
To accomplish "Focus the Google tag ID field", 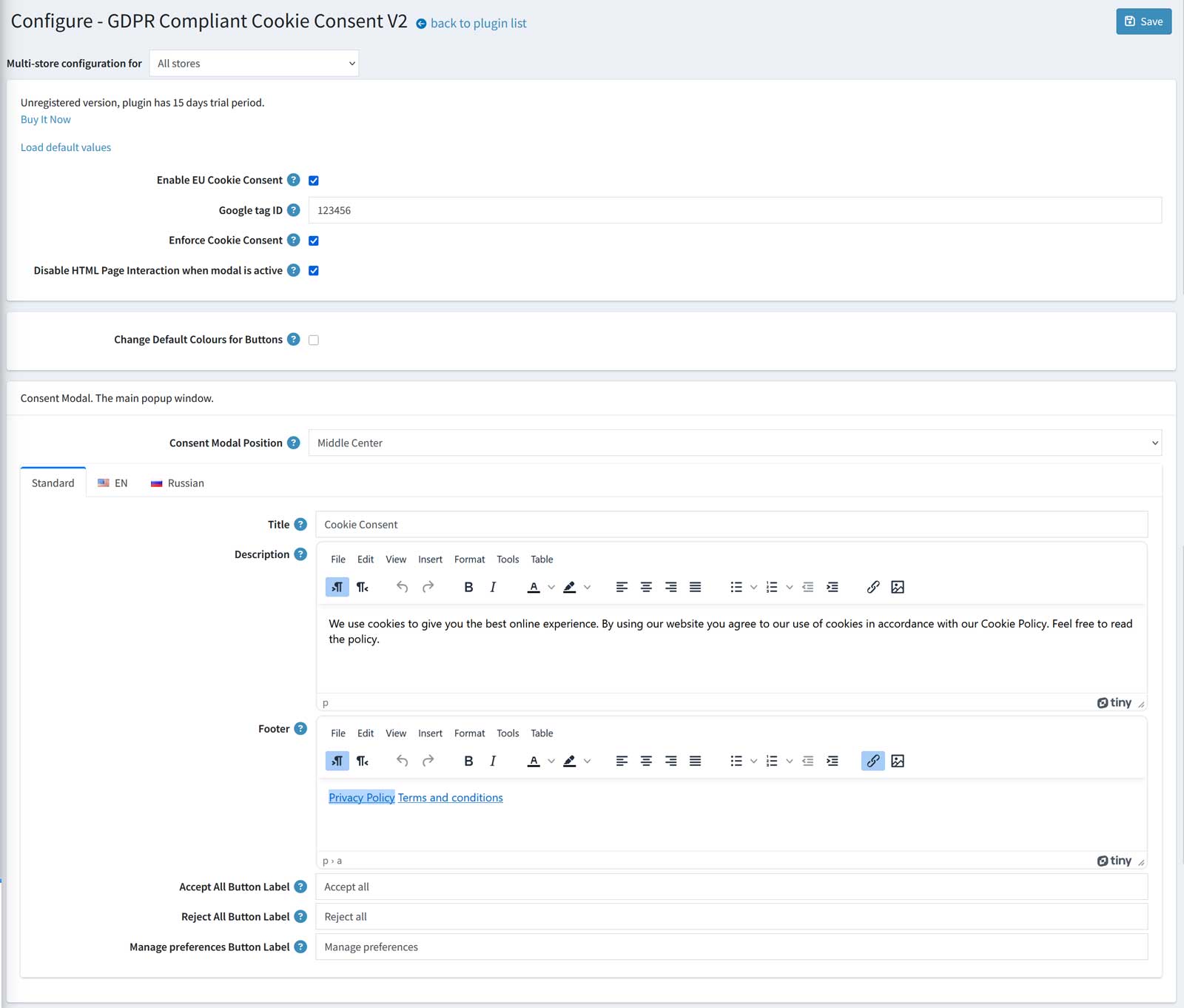I will coord(735,210).
